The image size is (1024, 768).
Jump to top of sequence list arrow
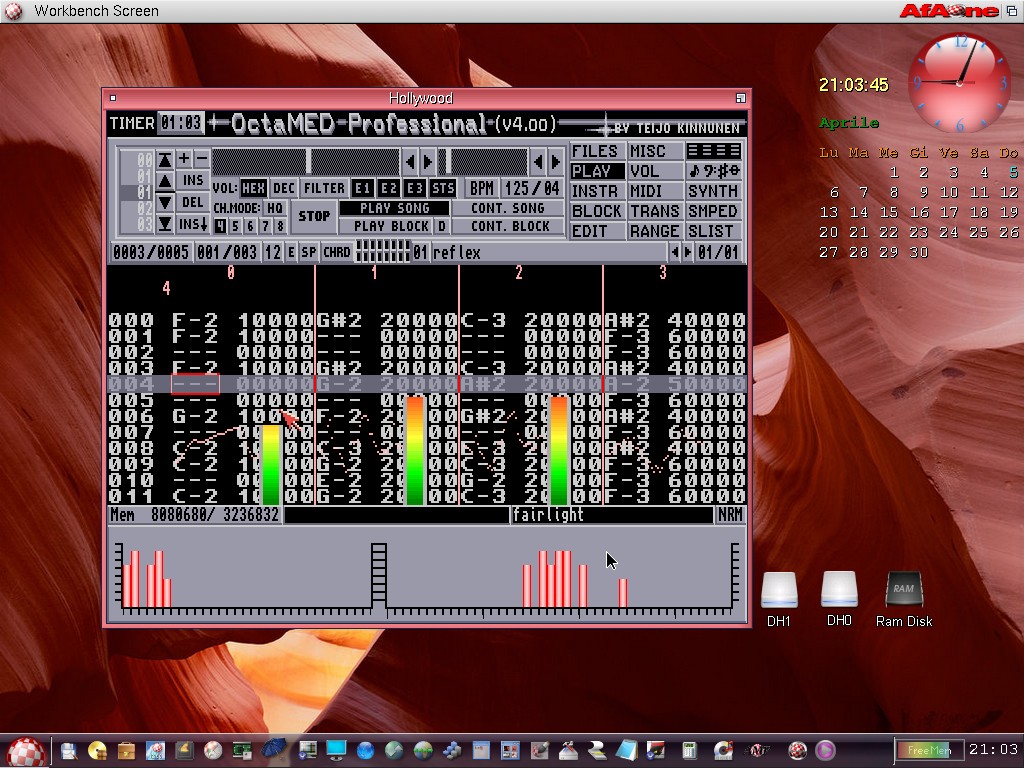coord(165,160)
